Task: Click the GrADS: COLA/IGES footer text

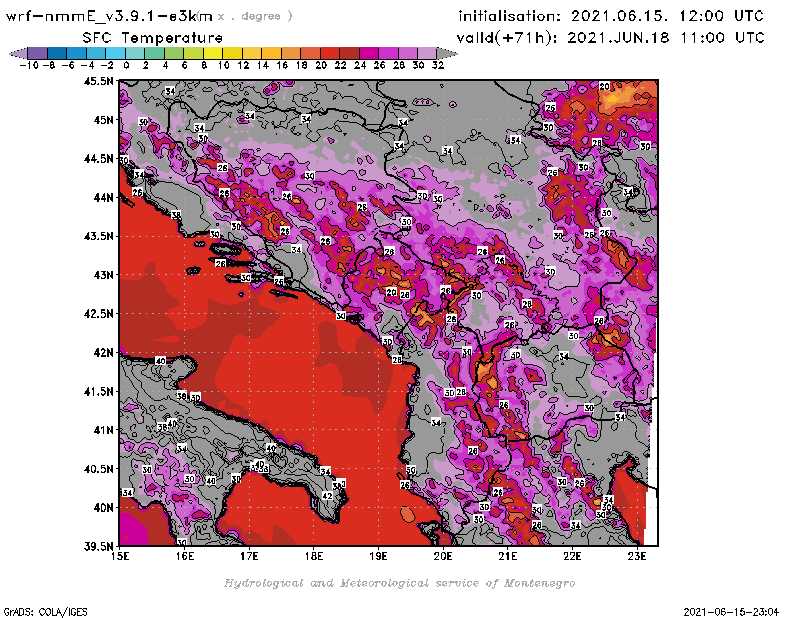Action: click(45, 611)
